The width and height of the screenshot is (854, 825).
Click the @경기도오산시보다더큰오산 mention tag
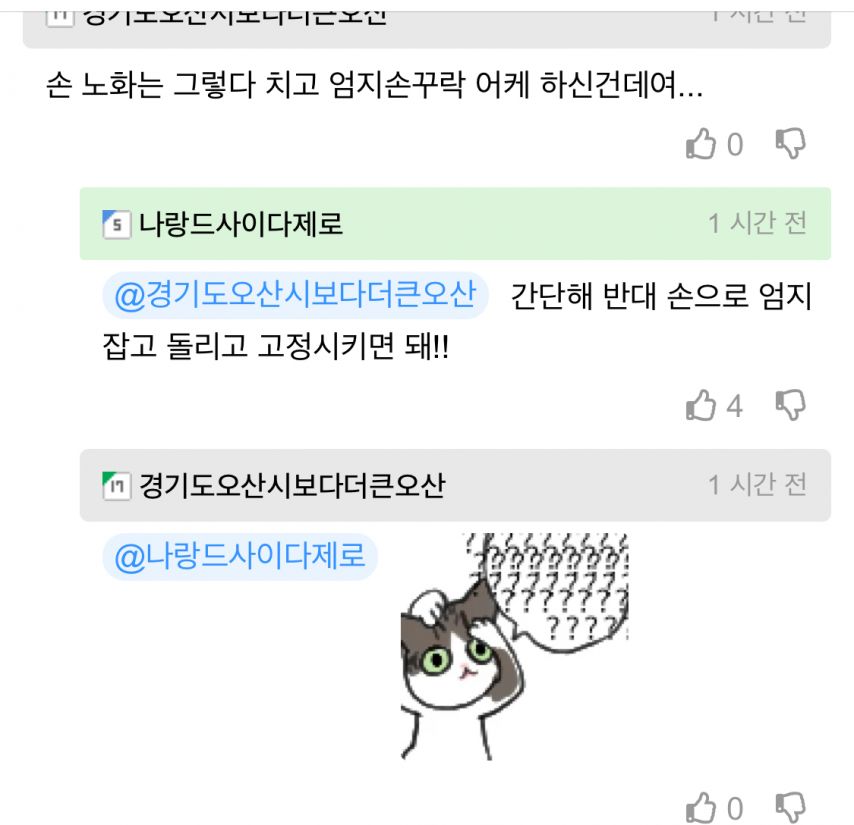[x=295, y=295]
